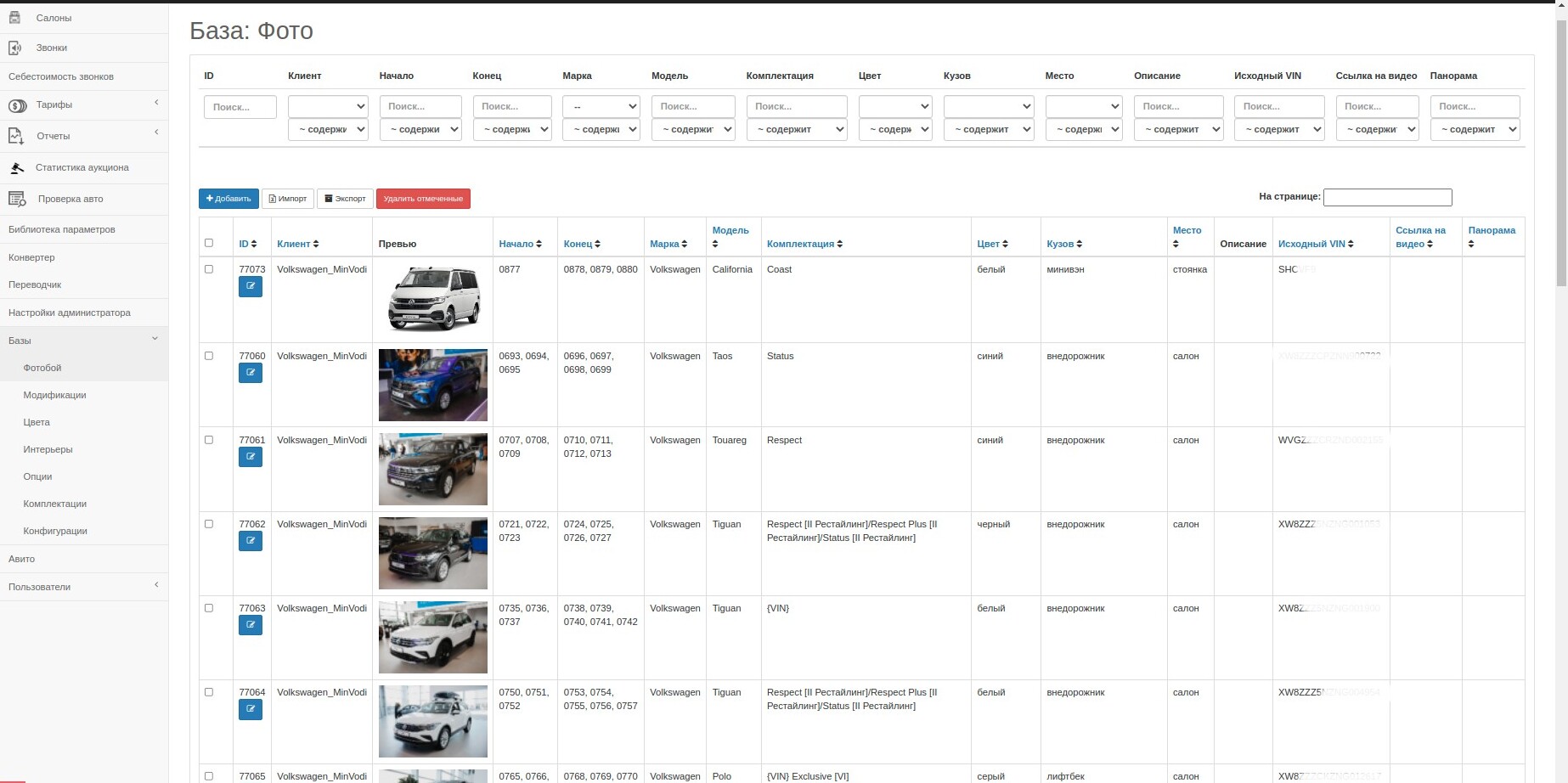Viewport: 1568px width, 783px height.
Task: Open the Авито sidebar item
Action: [x=21, y=559]
